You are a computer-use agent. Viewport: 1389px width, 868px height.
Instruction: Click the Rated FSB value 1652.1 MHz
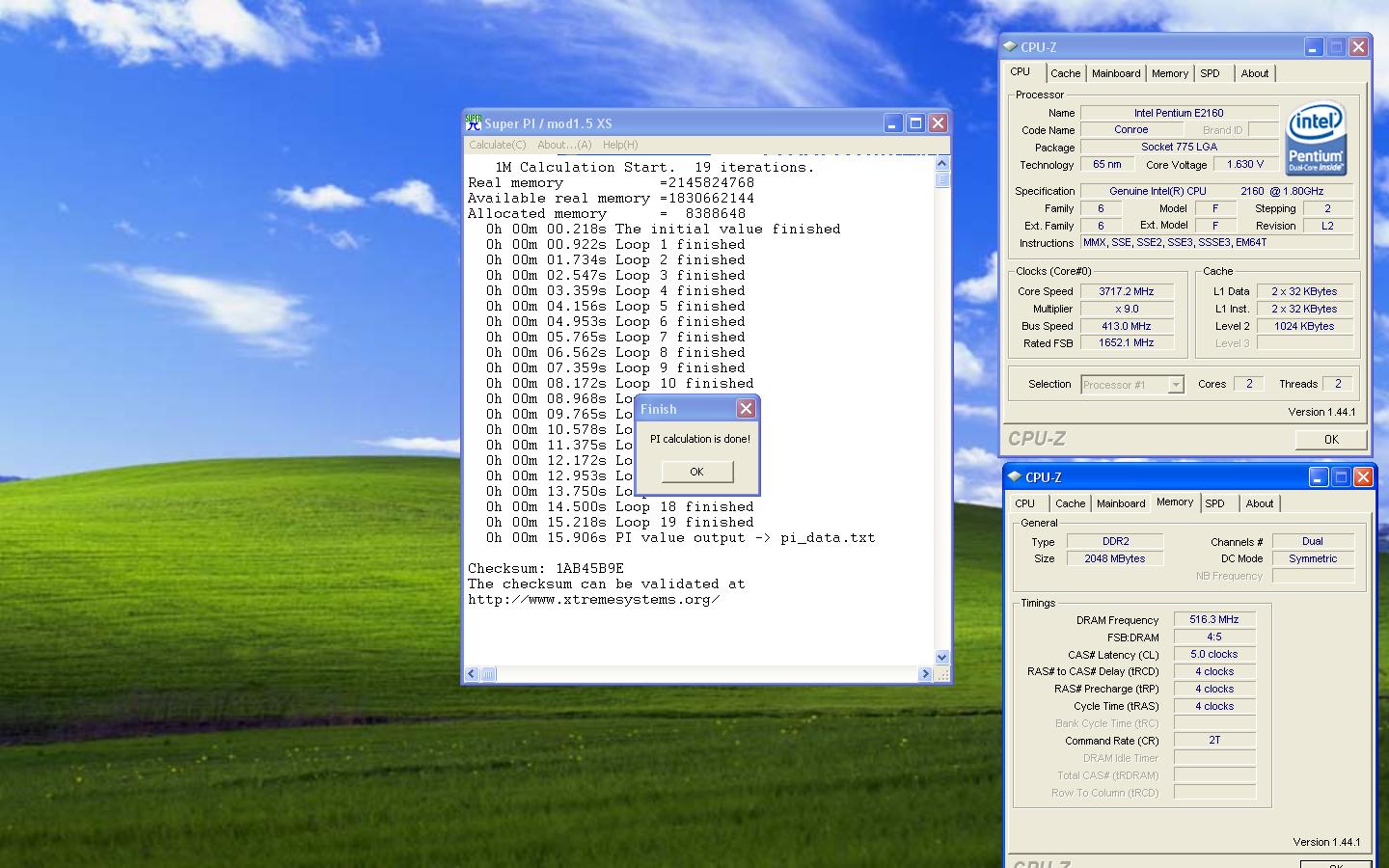click(x=1127, y=342)
